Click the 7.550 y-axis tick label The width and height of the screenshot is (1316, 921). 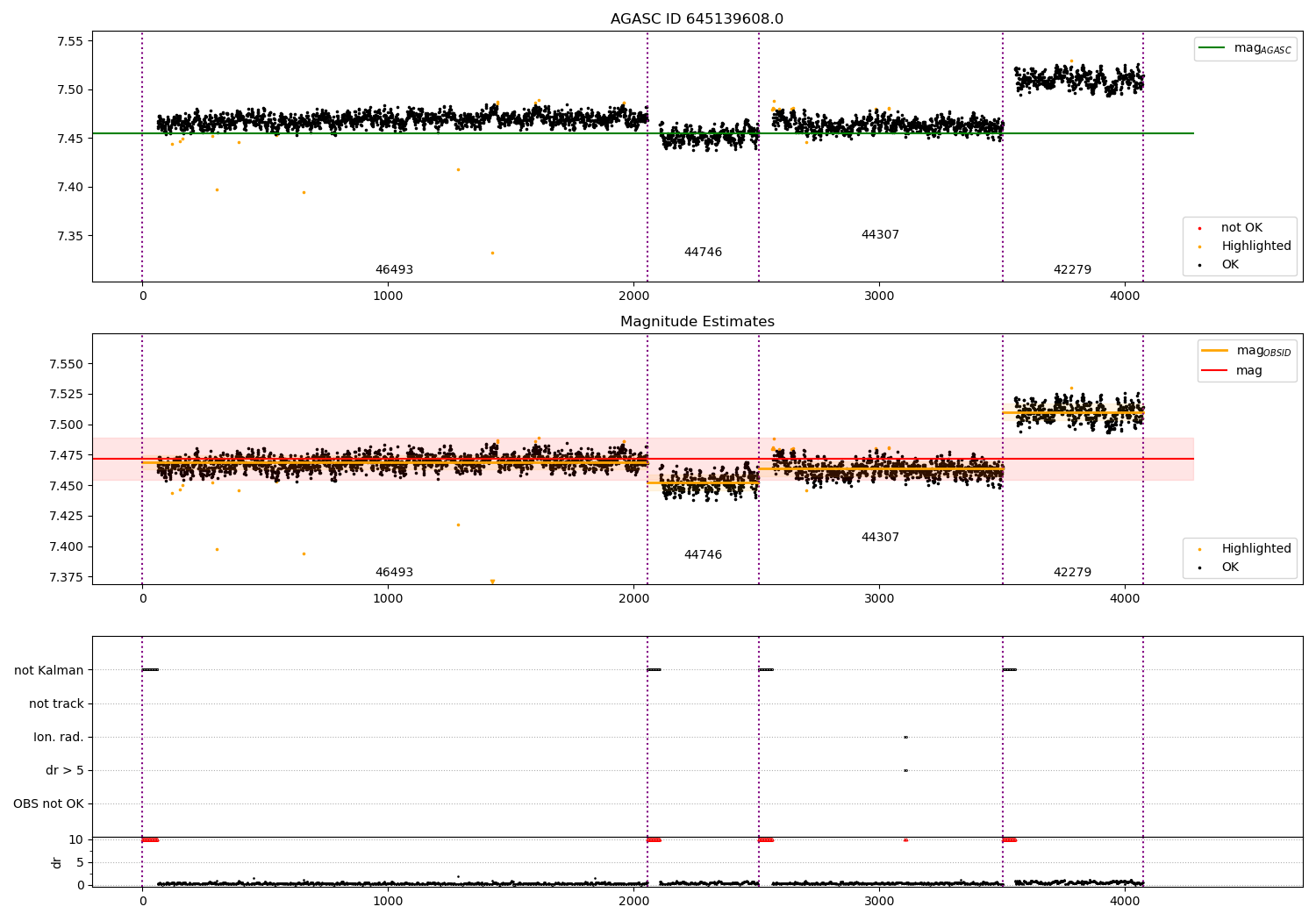[x=67, y=364]
